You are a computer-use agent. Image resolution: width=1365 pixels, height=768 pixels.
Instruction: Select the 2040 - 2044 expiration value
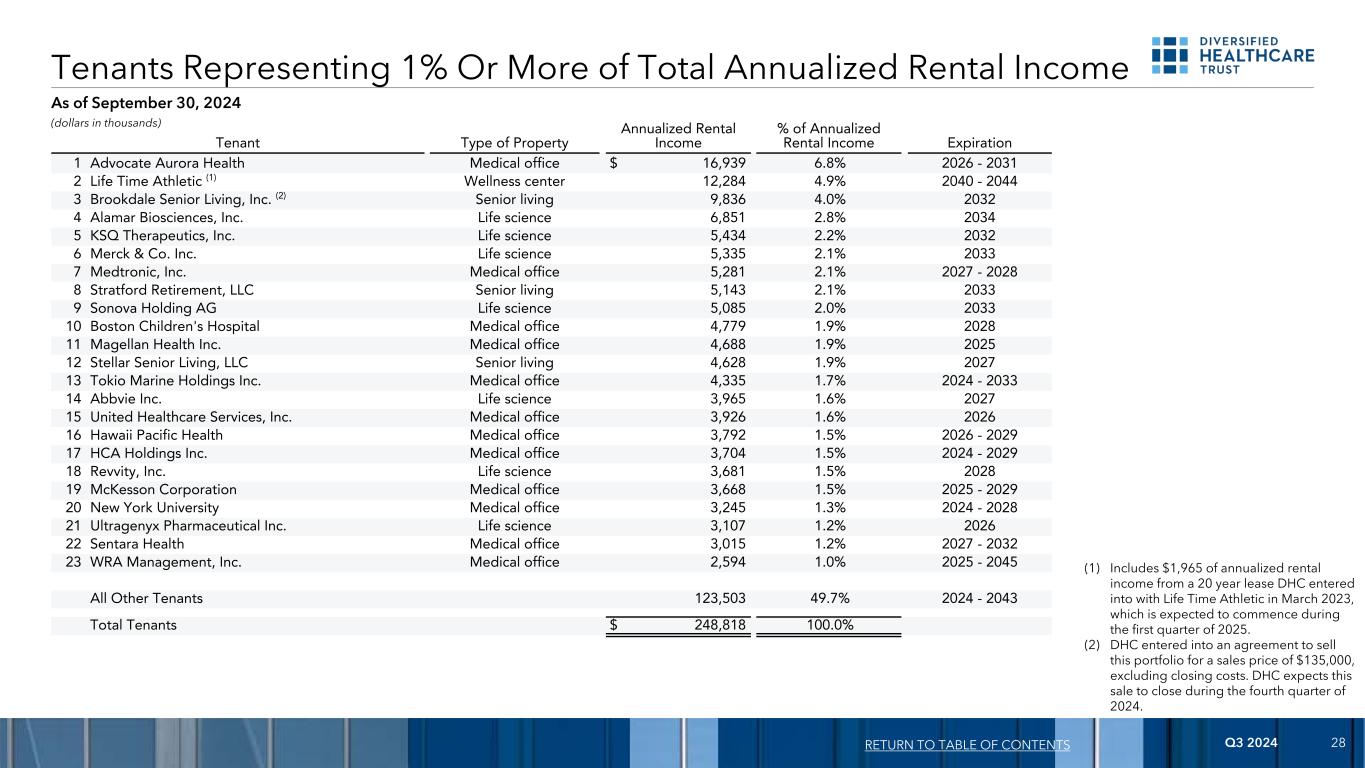[x=978, y=181]
